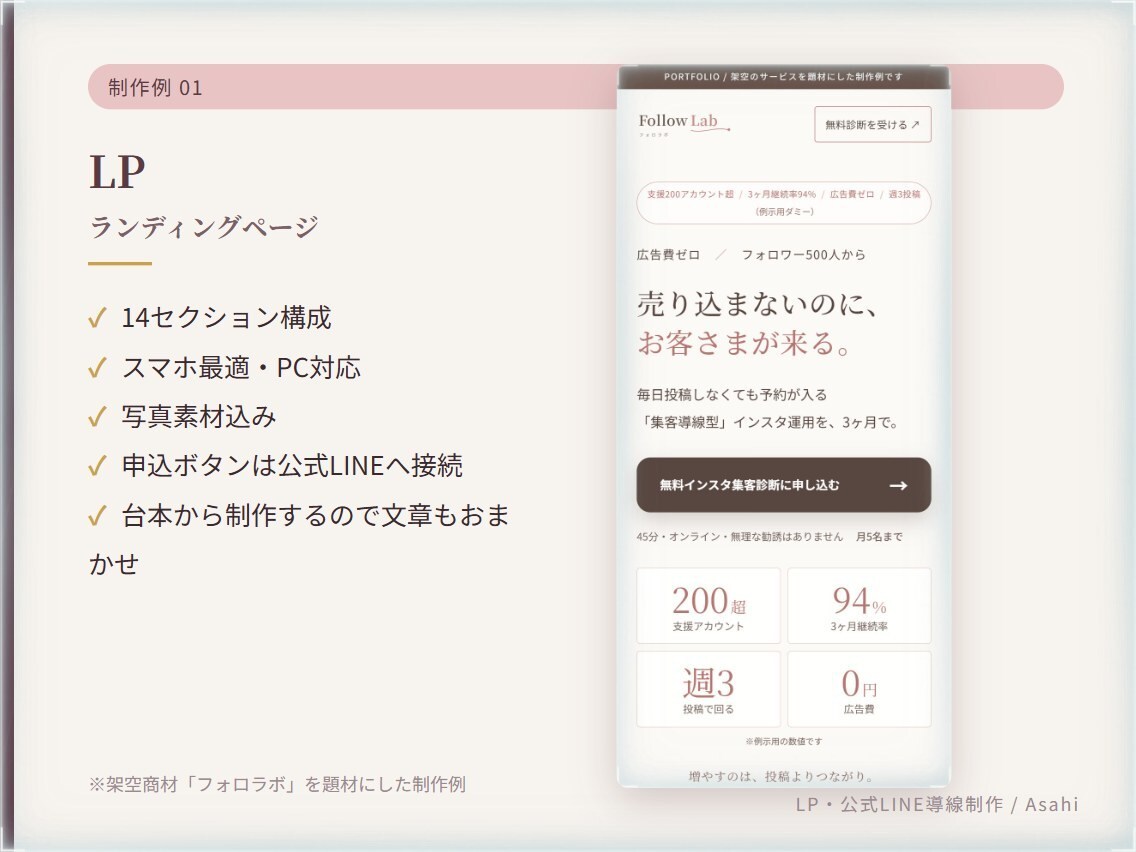Viewport: 1136px width, 852px height.
Task: Click the 支援200アカウント超 stats pill
Action: [783, 203]
